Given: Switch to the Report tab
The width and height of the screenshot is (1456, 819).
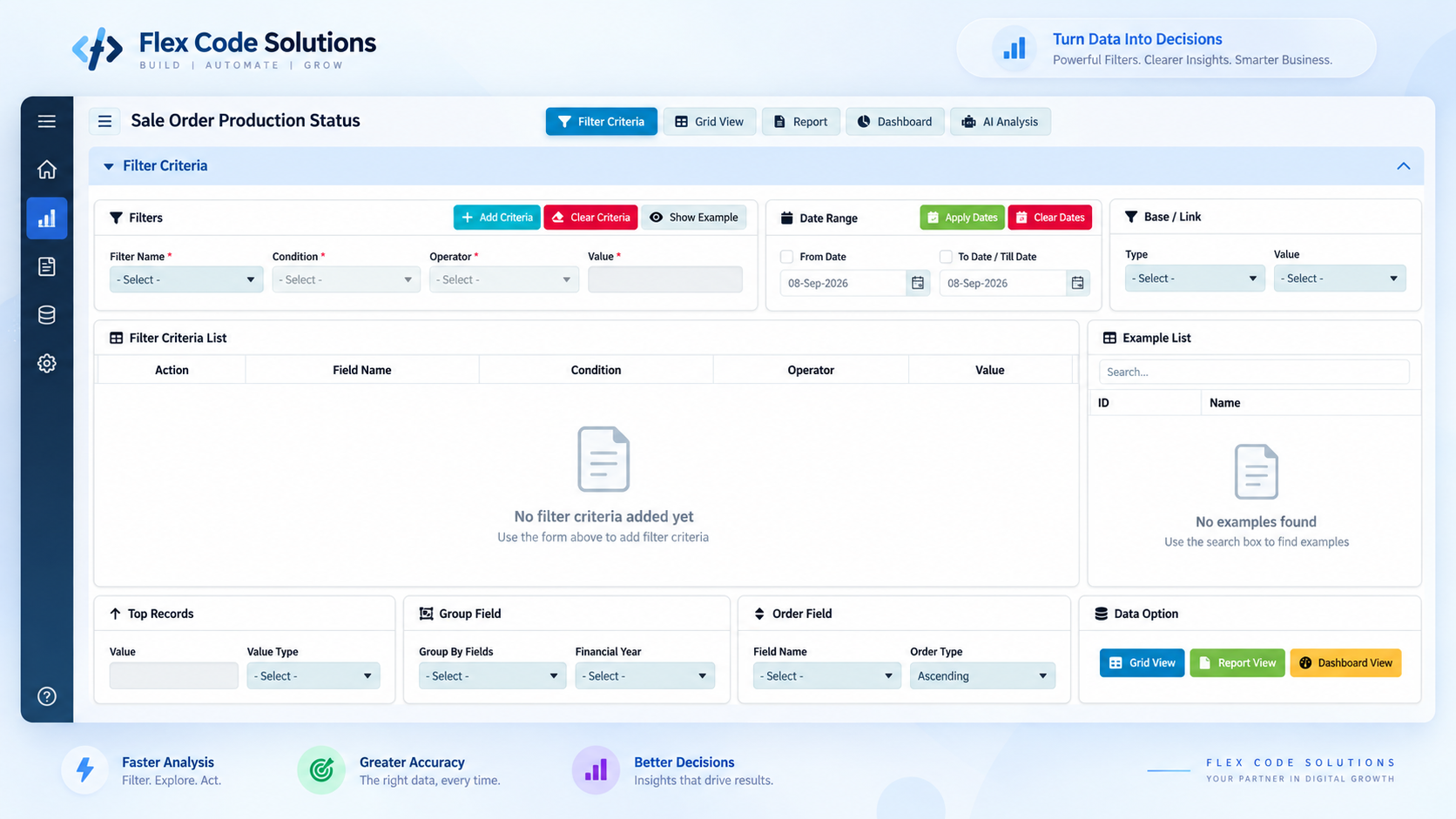Looking at the screenshot, I should point(801,122).
